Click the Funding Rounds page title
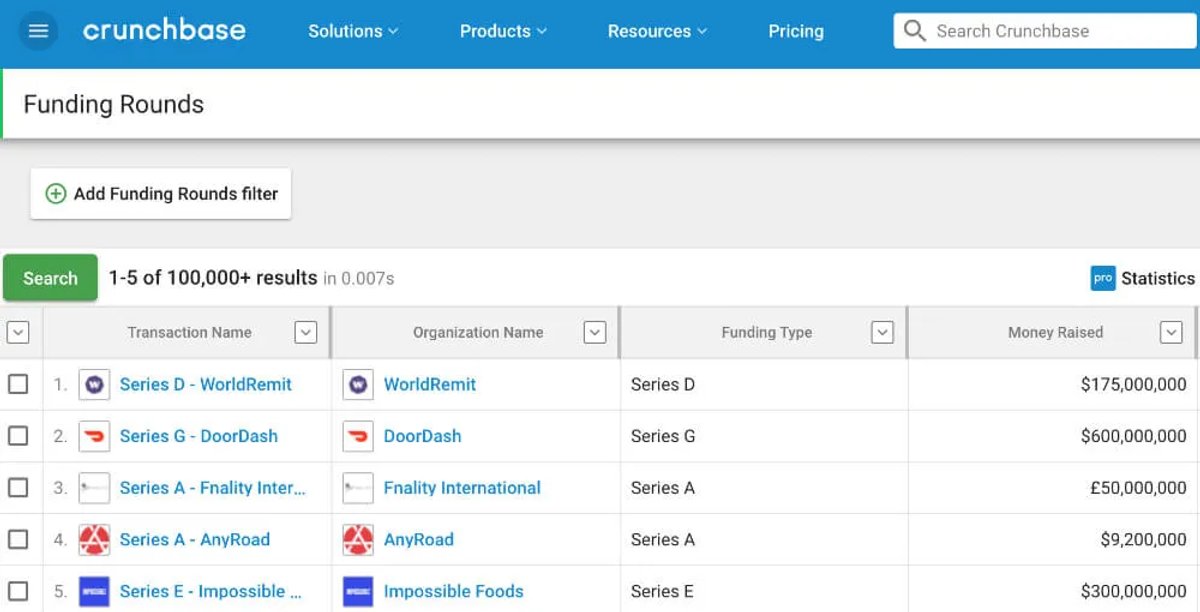1200x612 pixels. point(114,104)
